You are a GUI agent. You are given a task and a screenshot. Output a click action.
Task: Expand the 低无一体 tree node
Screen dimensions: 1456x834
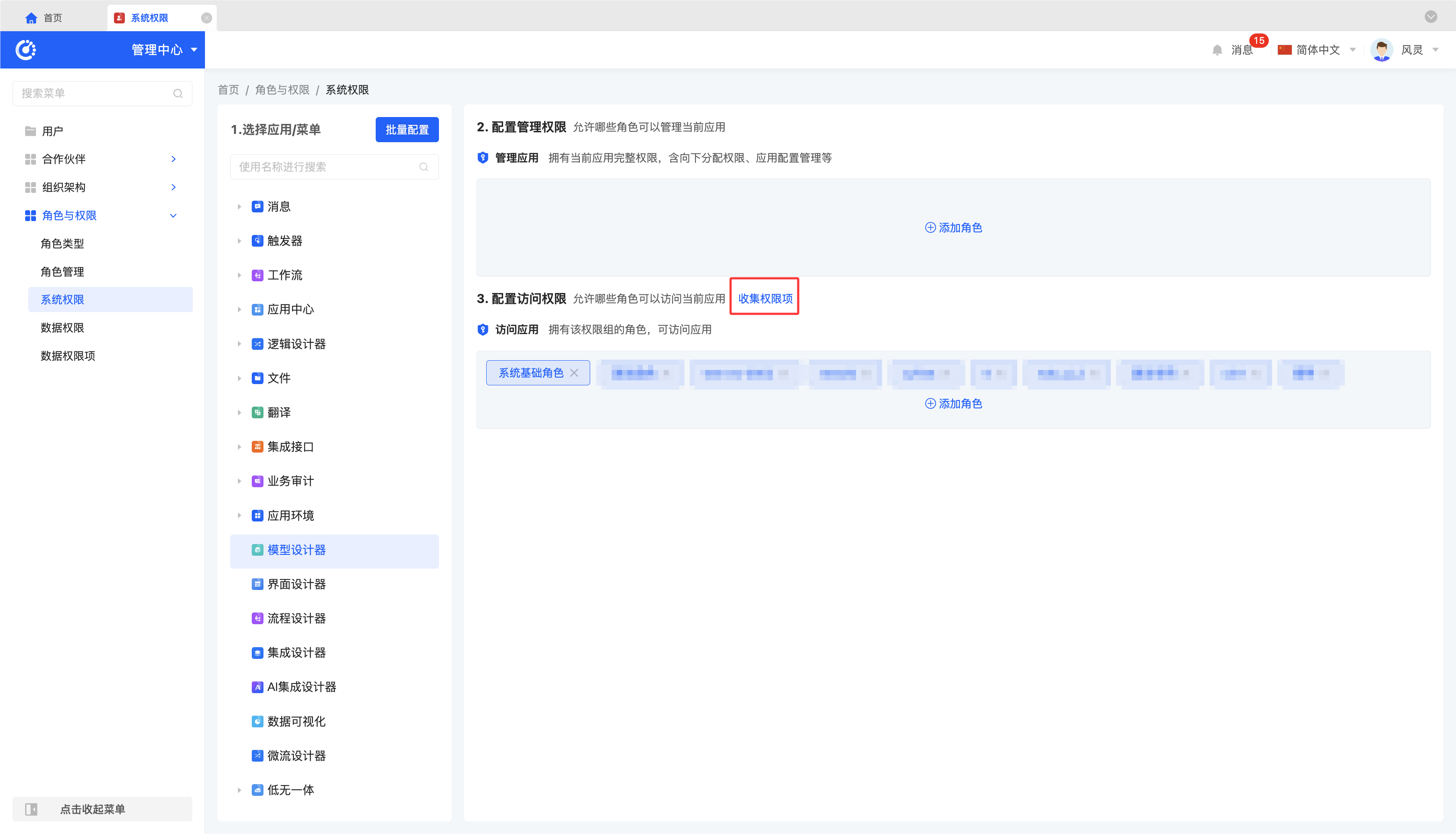coord(239,790)
